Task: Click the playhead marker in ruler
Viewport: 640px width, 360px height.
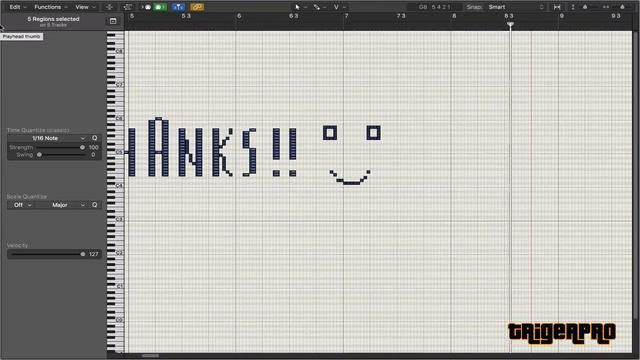Action: point(510,25)
